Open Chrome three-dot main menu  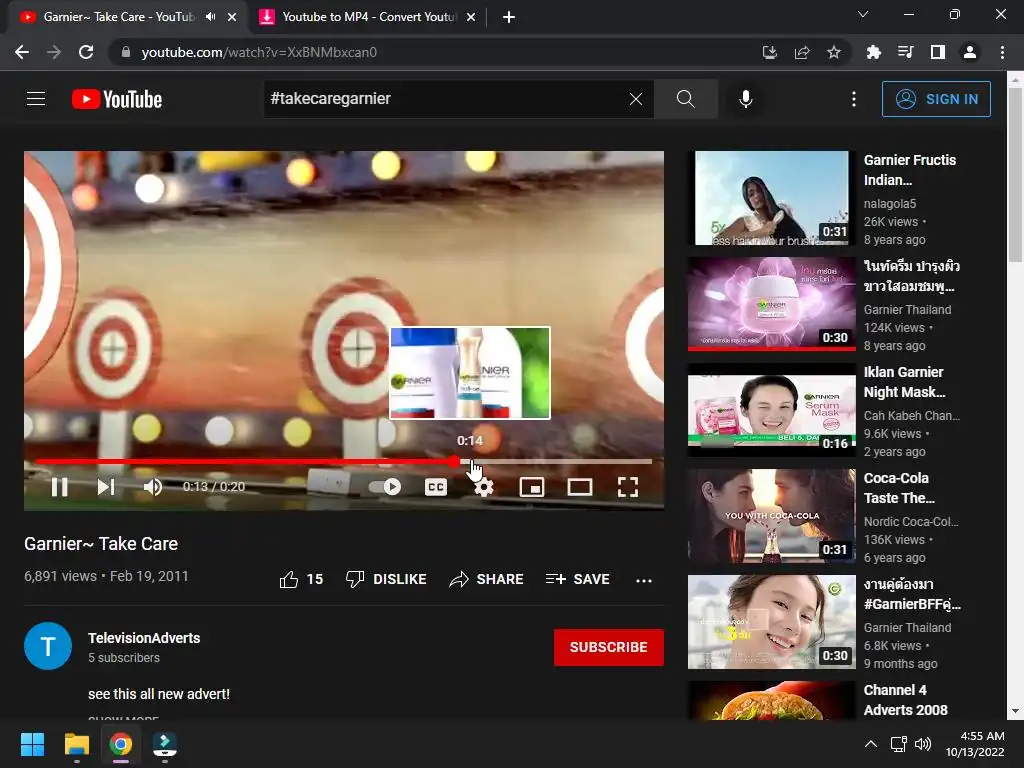(x=1002, y=52)
